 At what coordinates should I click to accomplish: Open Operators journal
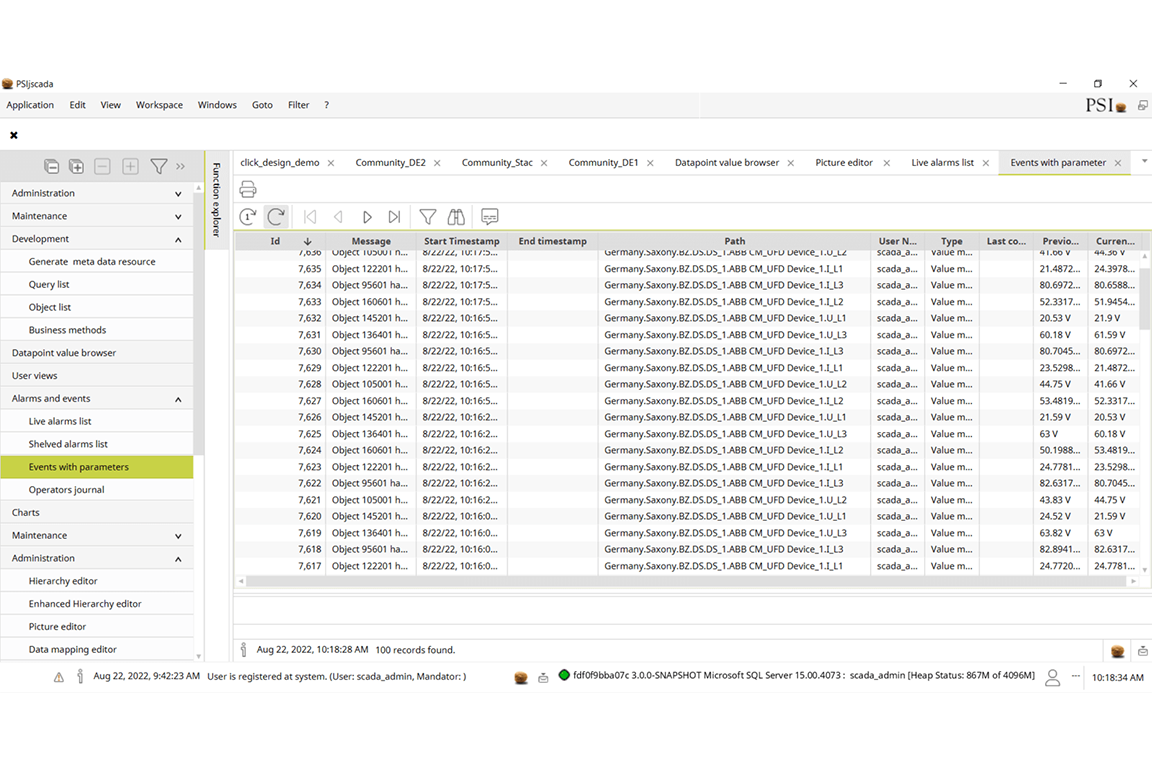pyautogui.click(x=97, y=489)
